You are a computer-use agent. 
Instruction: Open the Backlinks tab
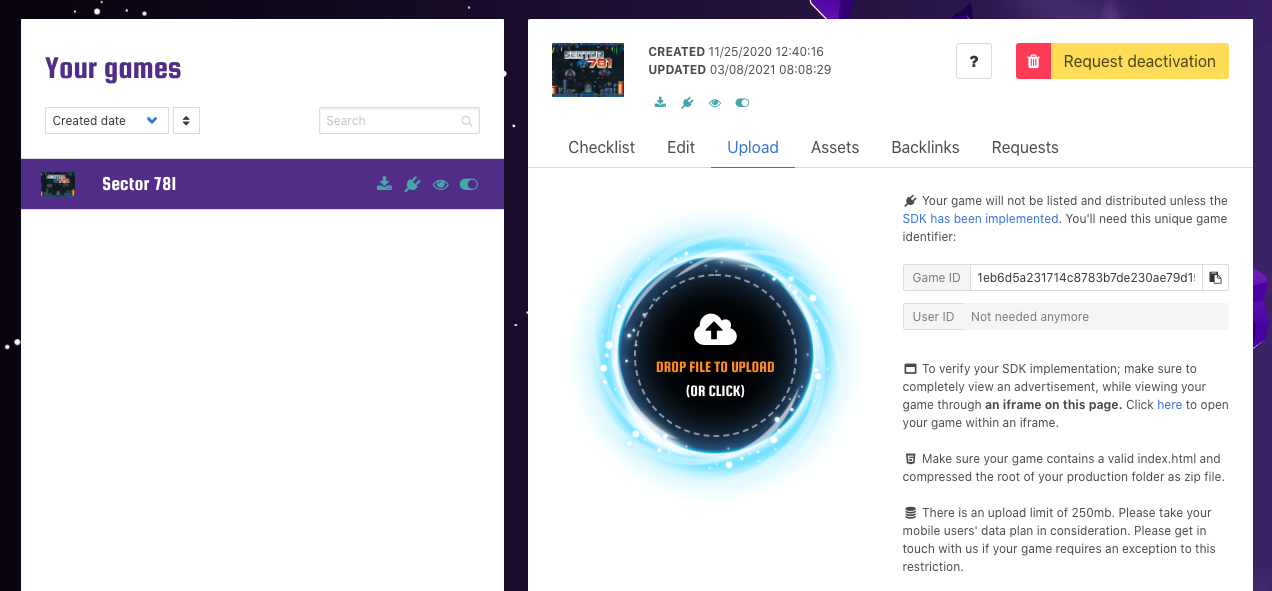click(x=925, y=147)
